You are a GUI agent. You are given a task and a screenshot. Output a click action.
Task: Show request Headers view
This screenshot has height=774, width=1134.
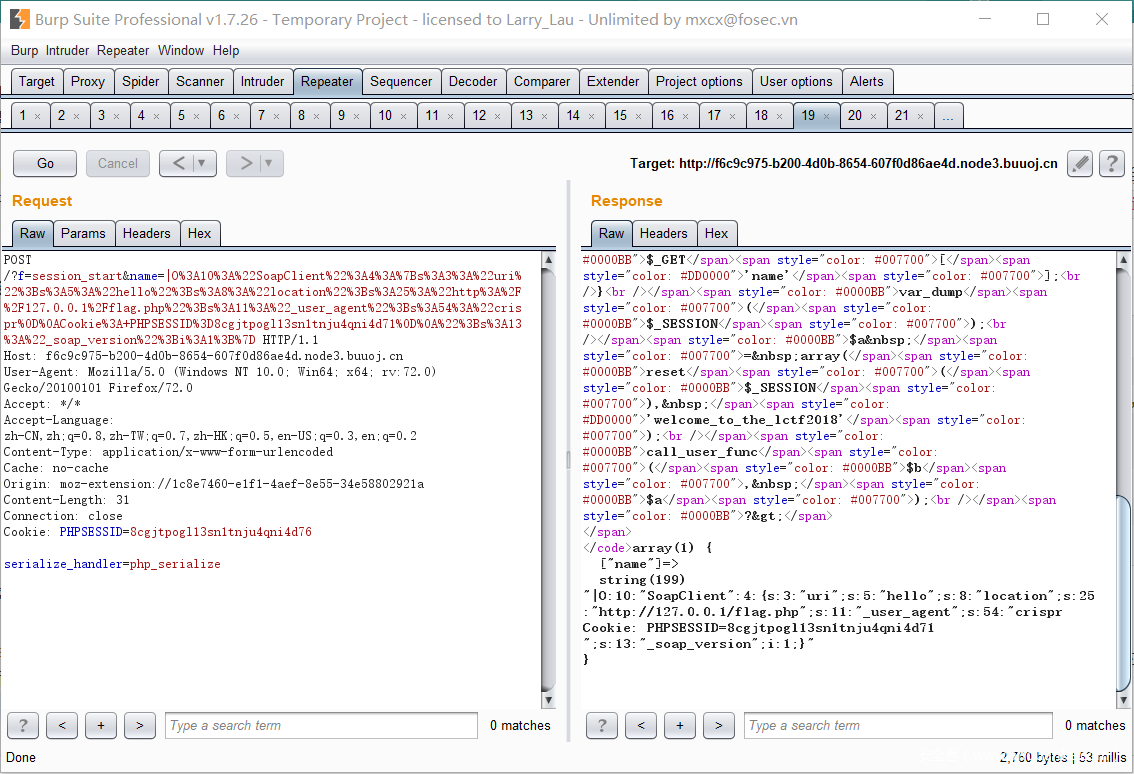147,234
